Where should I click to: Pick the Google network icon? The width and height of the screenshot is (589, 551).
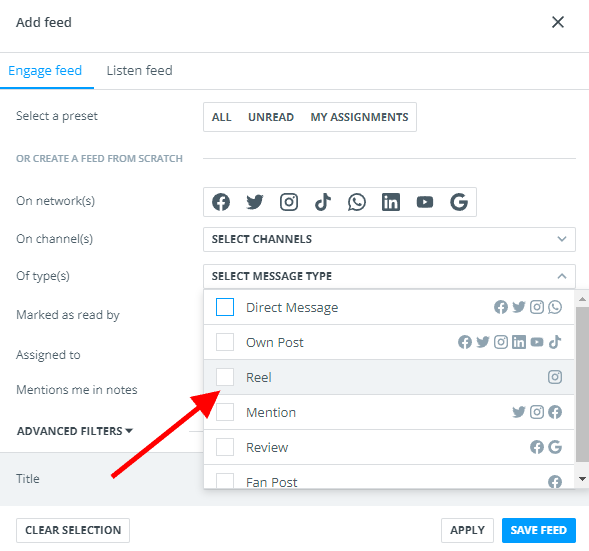pyautogui.click(x=459, y=202)
